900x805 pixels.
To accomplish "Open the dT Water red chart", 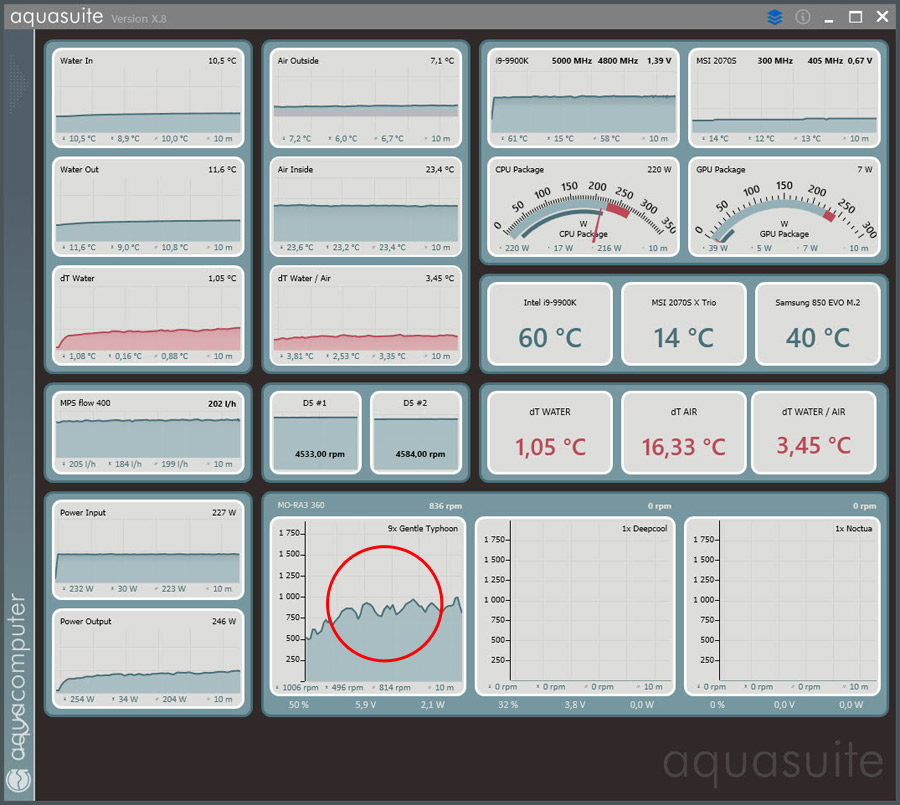I will [148, 315].
